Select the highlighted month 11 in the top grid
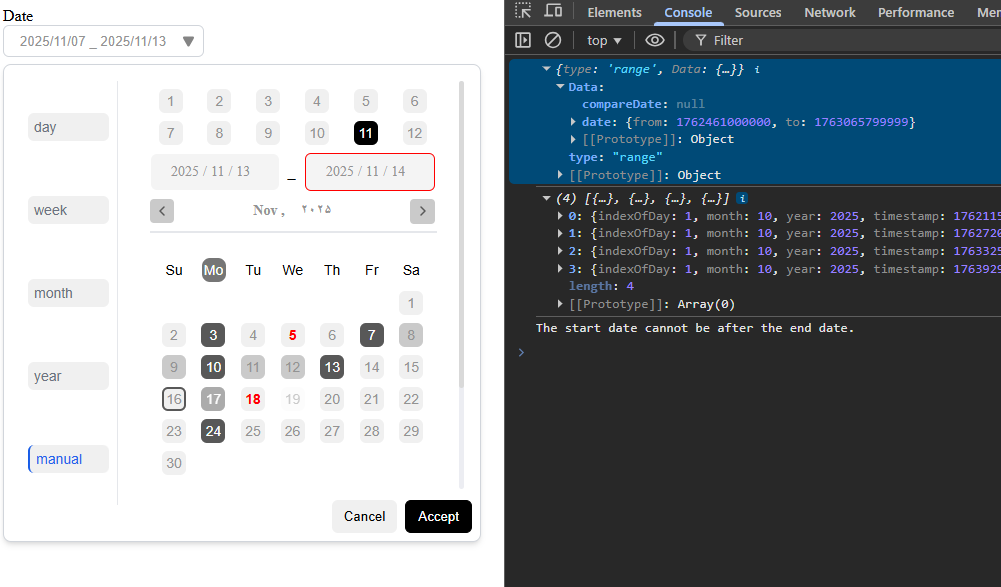This screenshot has height=587, width=1001. click(366, 133)
